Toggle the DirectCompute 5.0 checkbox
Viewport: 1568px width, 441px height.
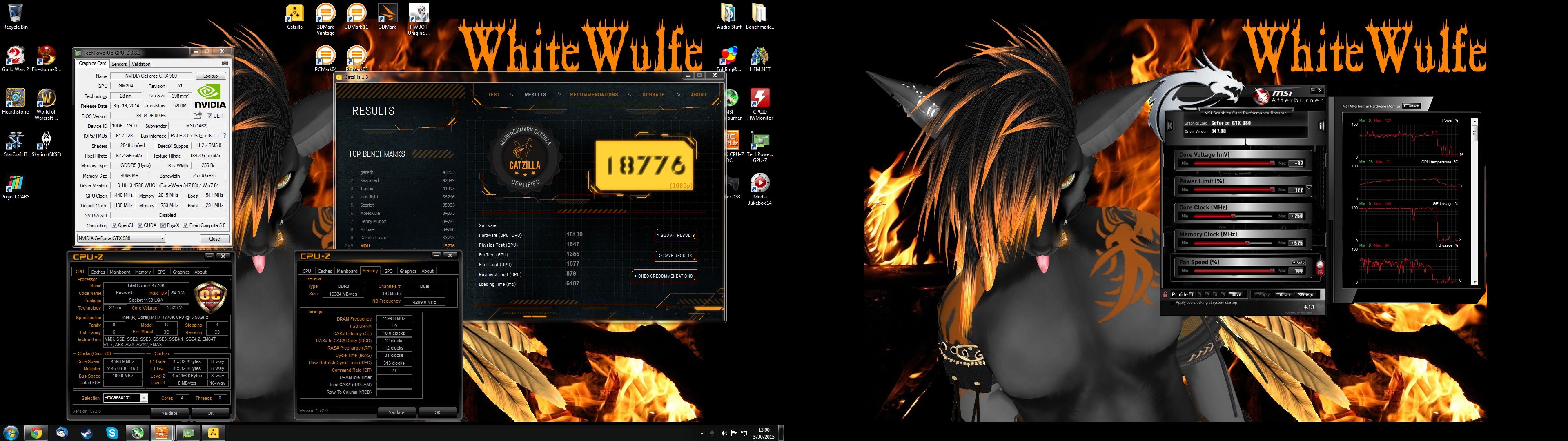186,225
